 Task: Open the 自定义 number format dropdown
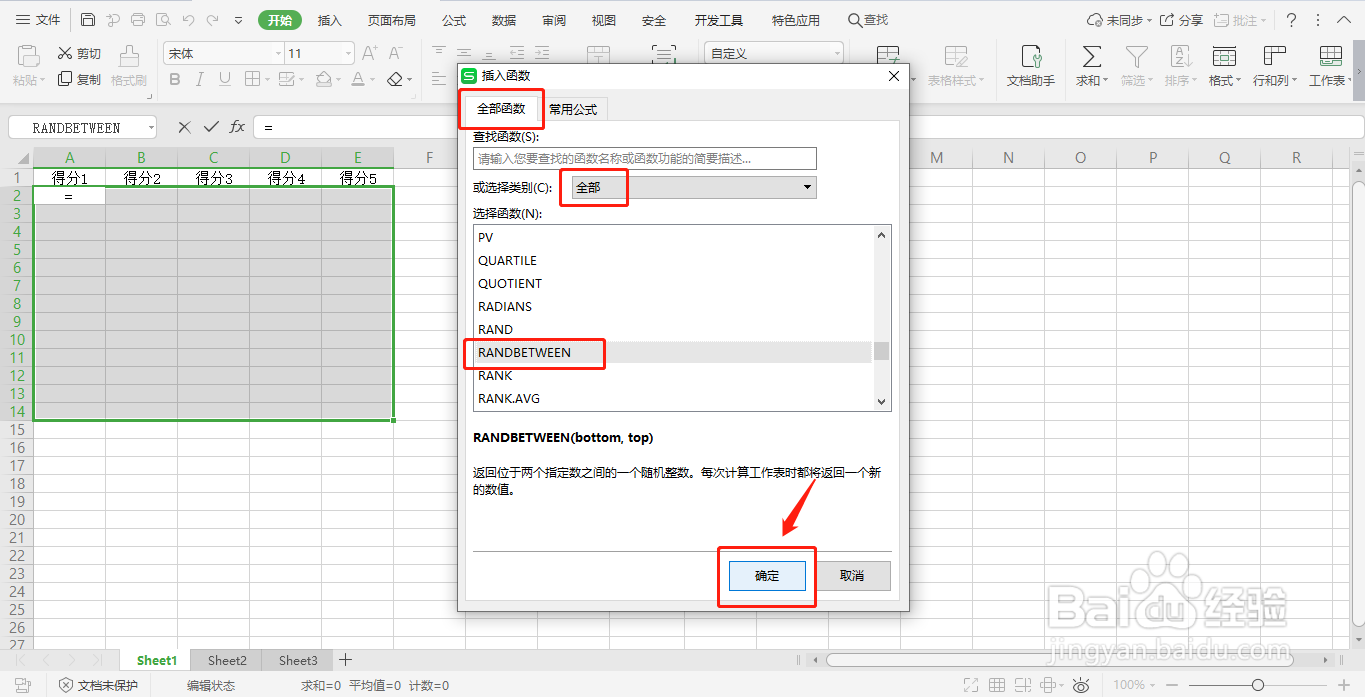pos(836,51)
